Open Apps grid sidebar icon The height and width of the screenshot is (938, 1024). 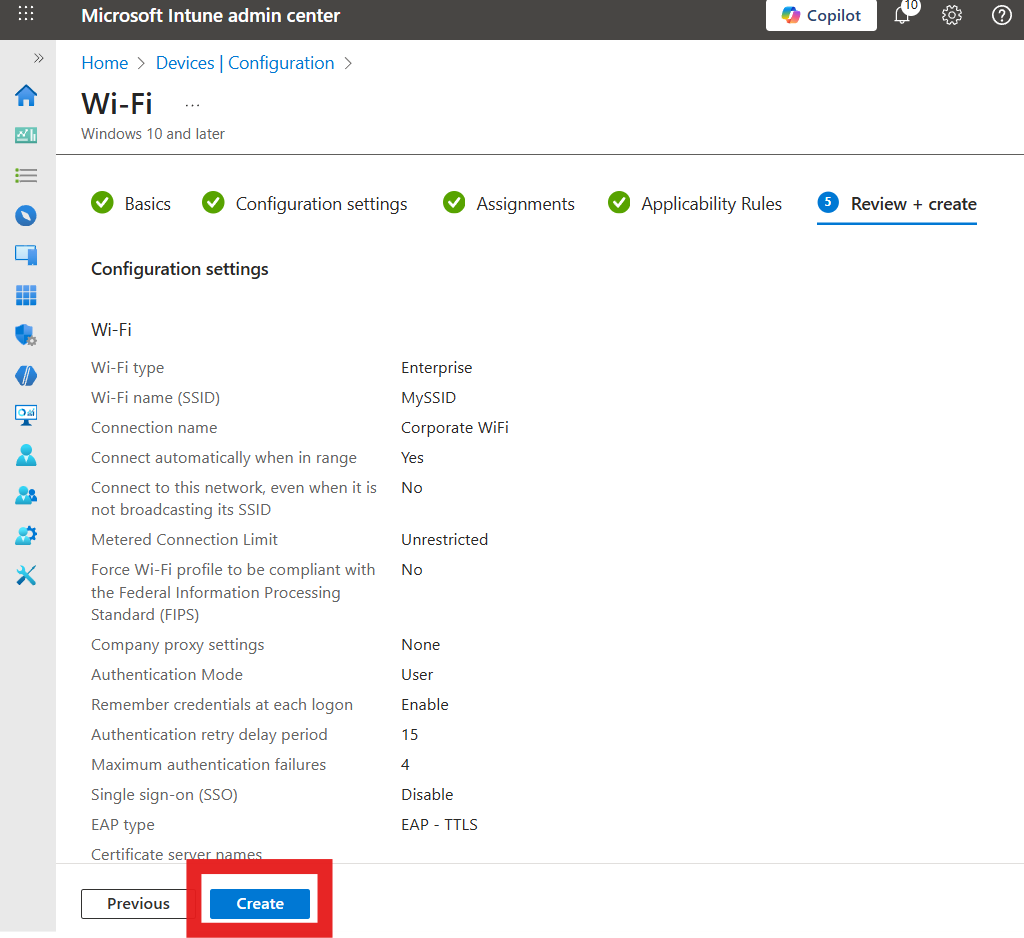[26, 295]
